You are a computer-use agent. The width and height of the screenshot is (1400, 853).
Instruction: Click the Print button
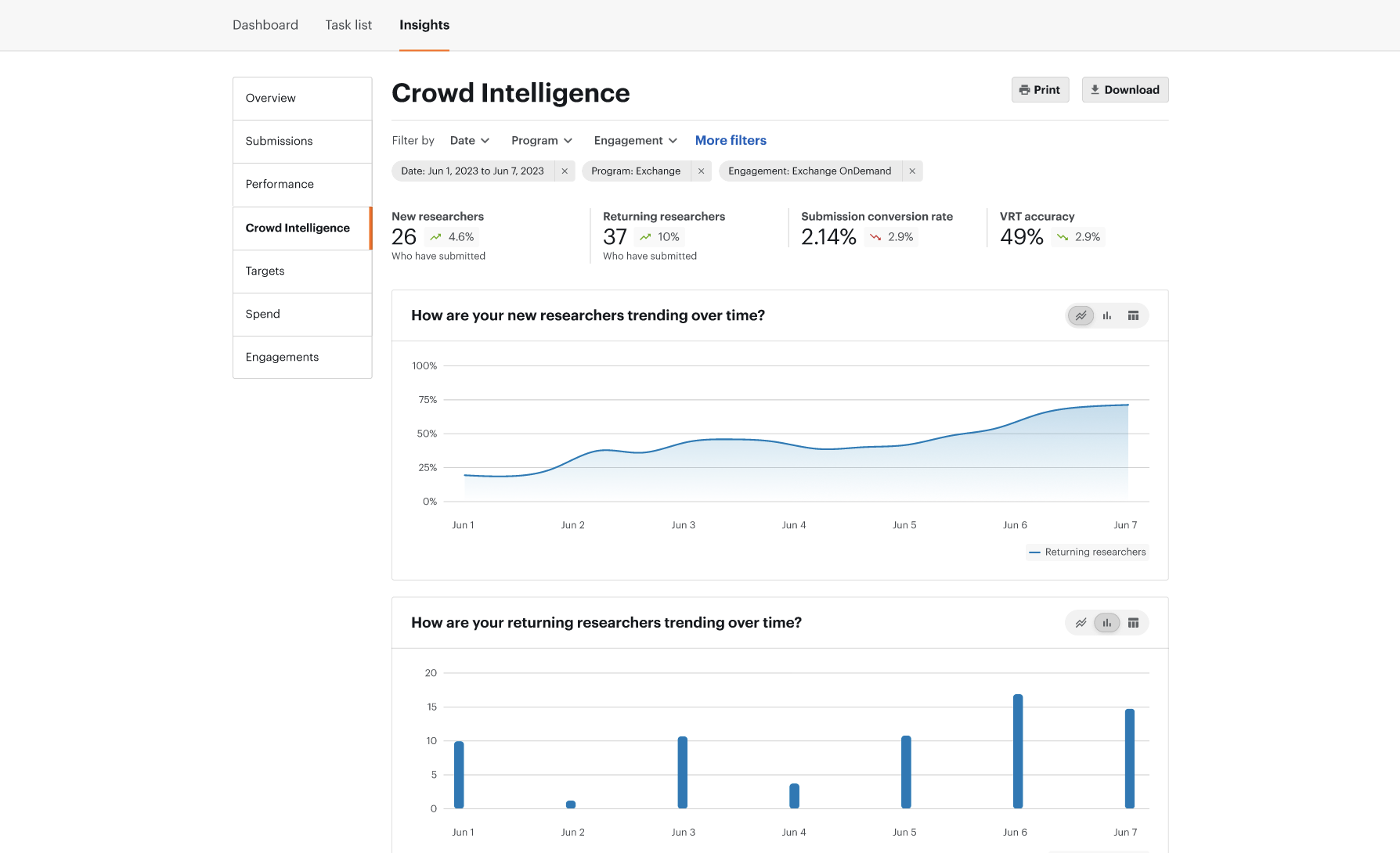pyautogui.click(x=1040, y=90)
